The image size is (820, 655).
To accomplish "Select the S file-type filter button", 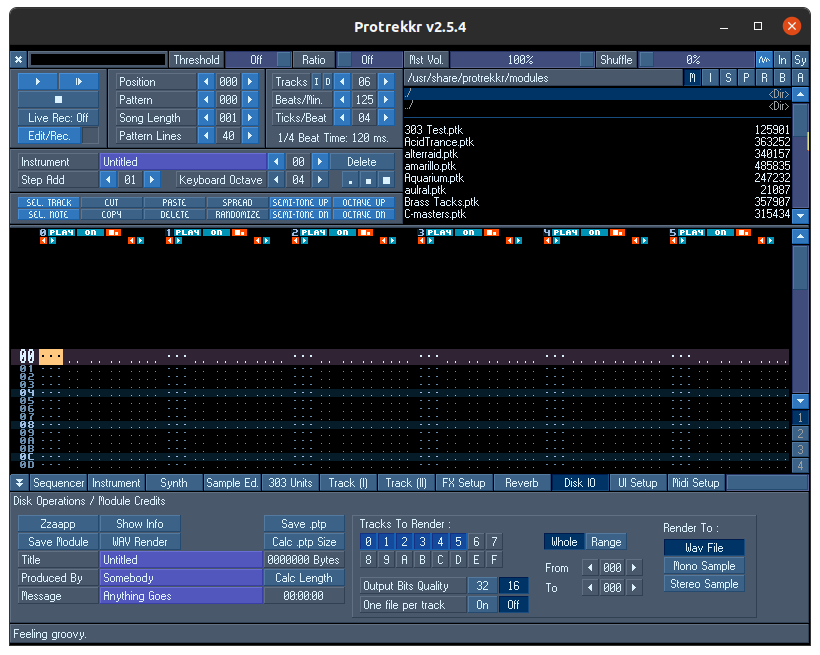I will (728, 78).
